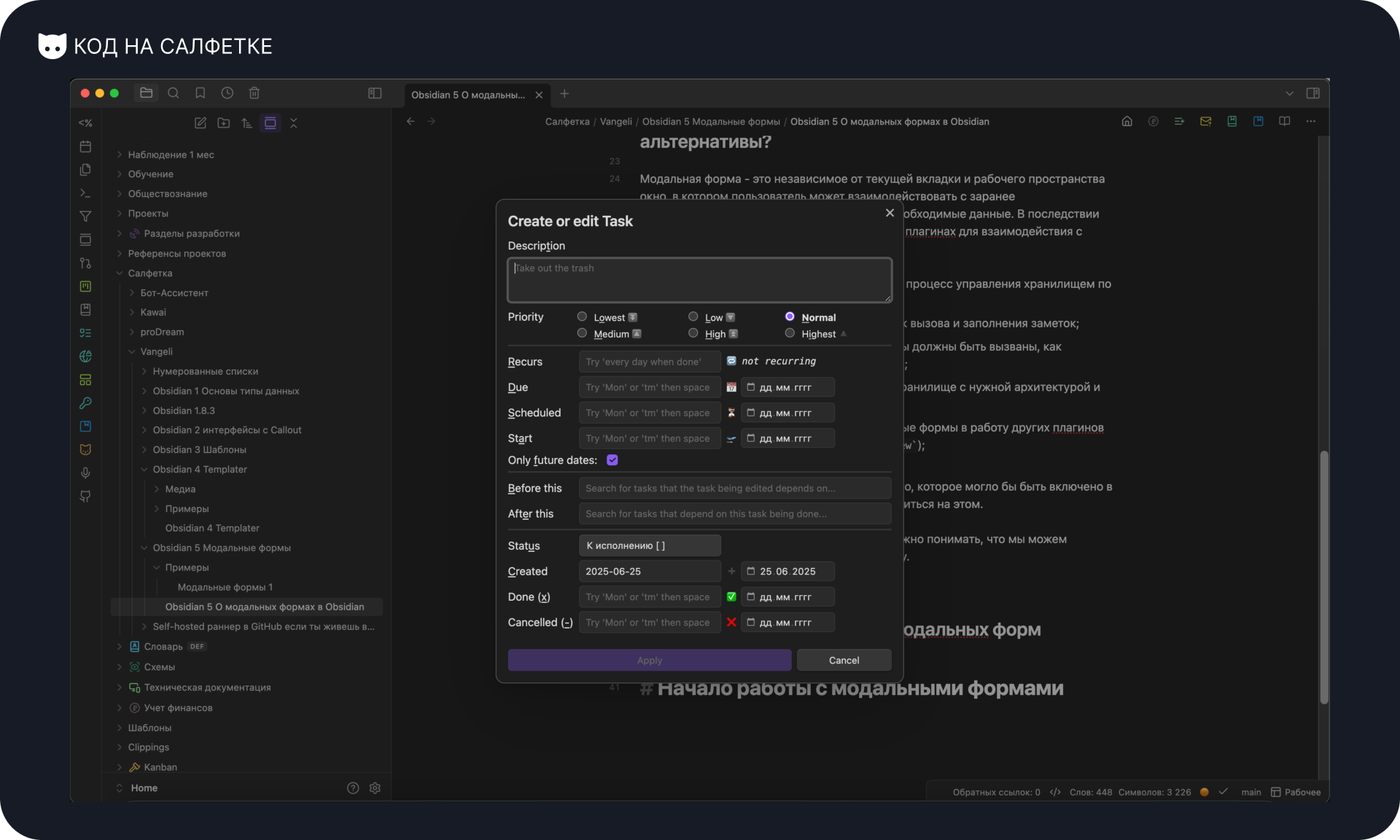Viewport: 1400px width, 840px height.
Task: Open new tab plus button
Action: pyautogui.click(x=564, y=93)
